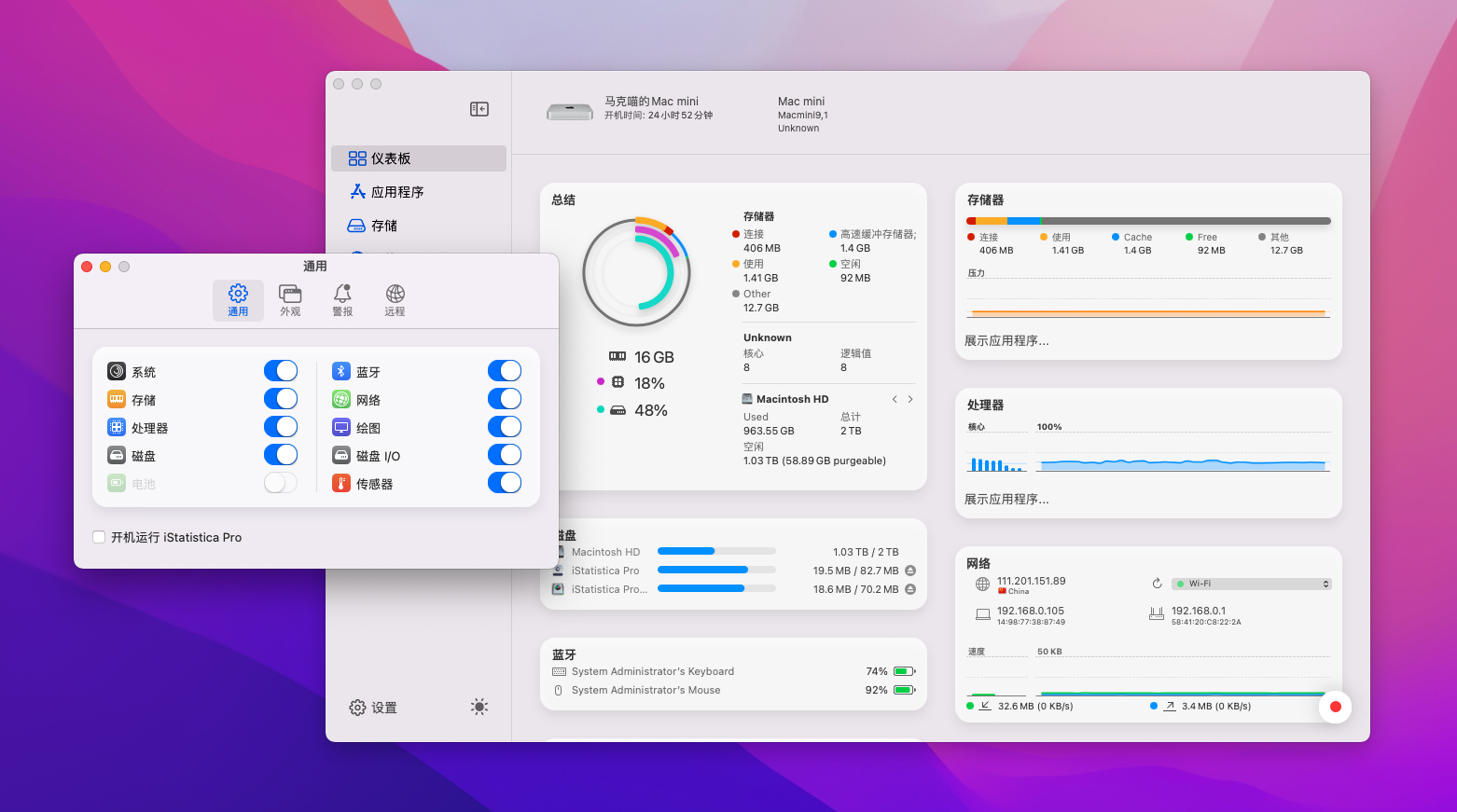Click 展示应用程序 link under 存储器
The image size is (1457, 812).
(x=1006, y=341)
